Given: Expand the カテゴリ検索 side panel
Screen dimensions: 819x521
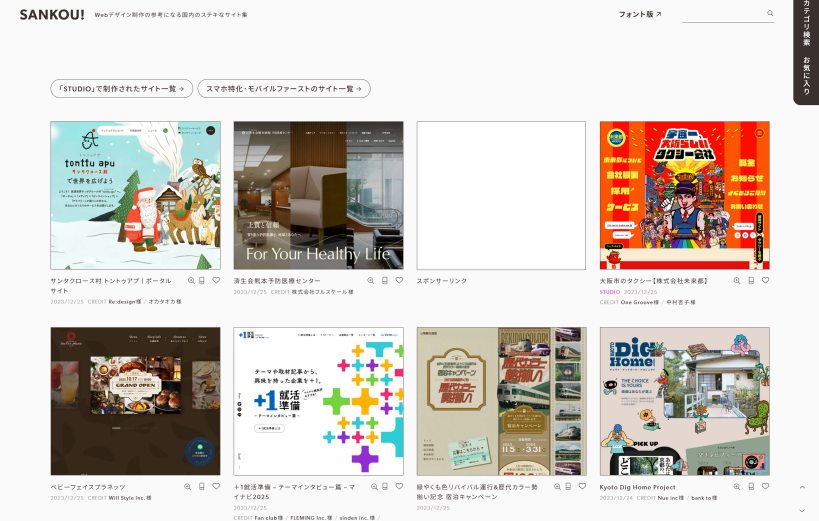Looking at the screenshot, I should pyautogui.click(x=806, y=25).
